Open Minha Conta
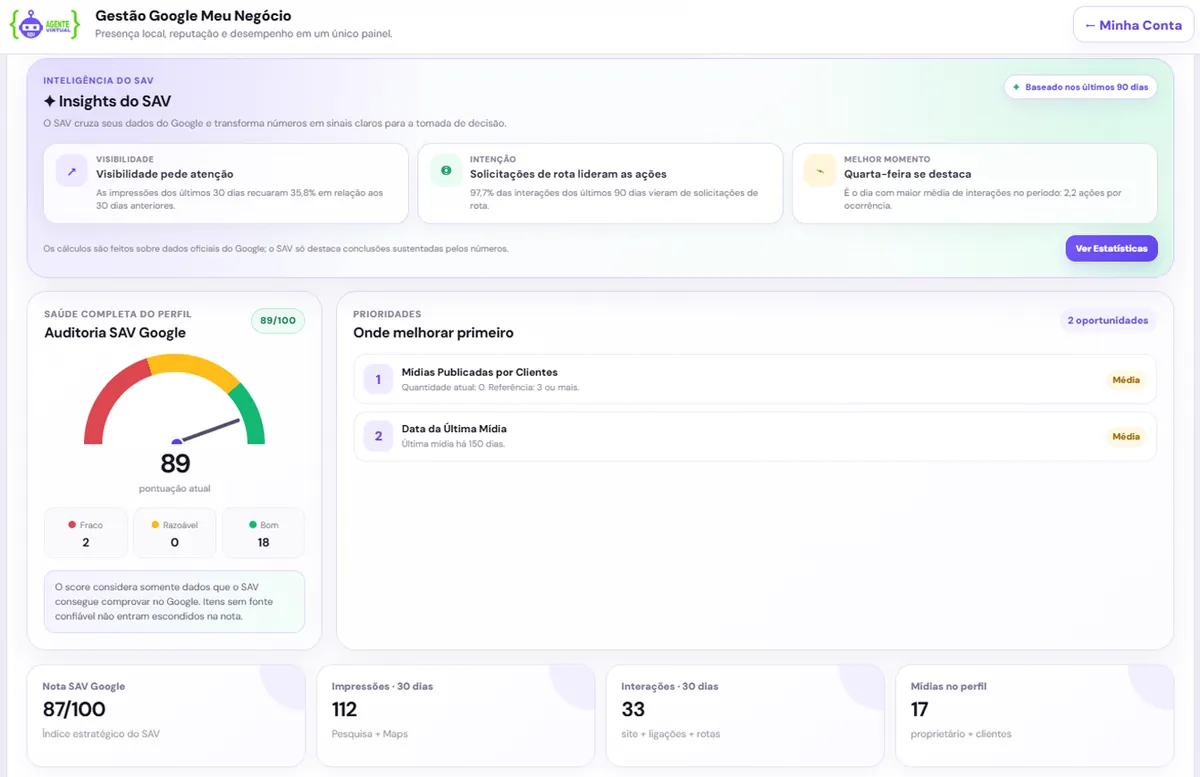This screenshot has height=777, width=1200. click(x=1133, y=25)
